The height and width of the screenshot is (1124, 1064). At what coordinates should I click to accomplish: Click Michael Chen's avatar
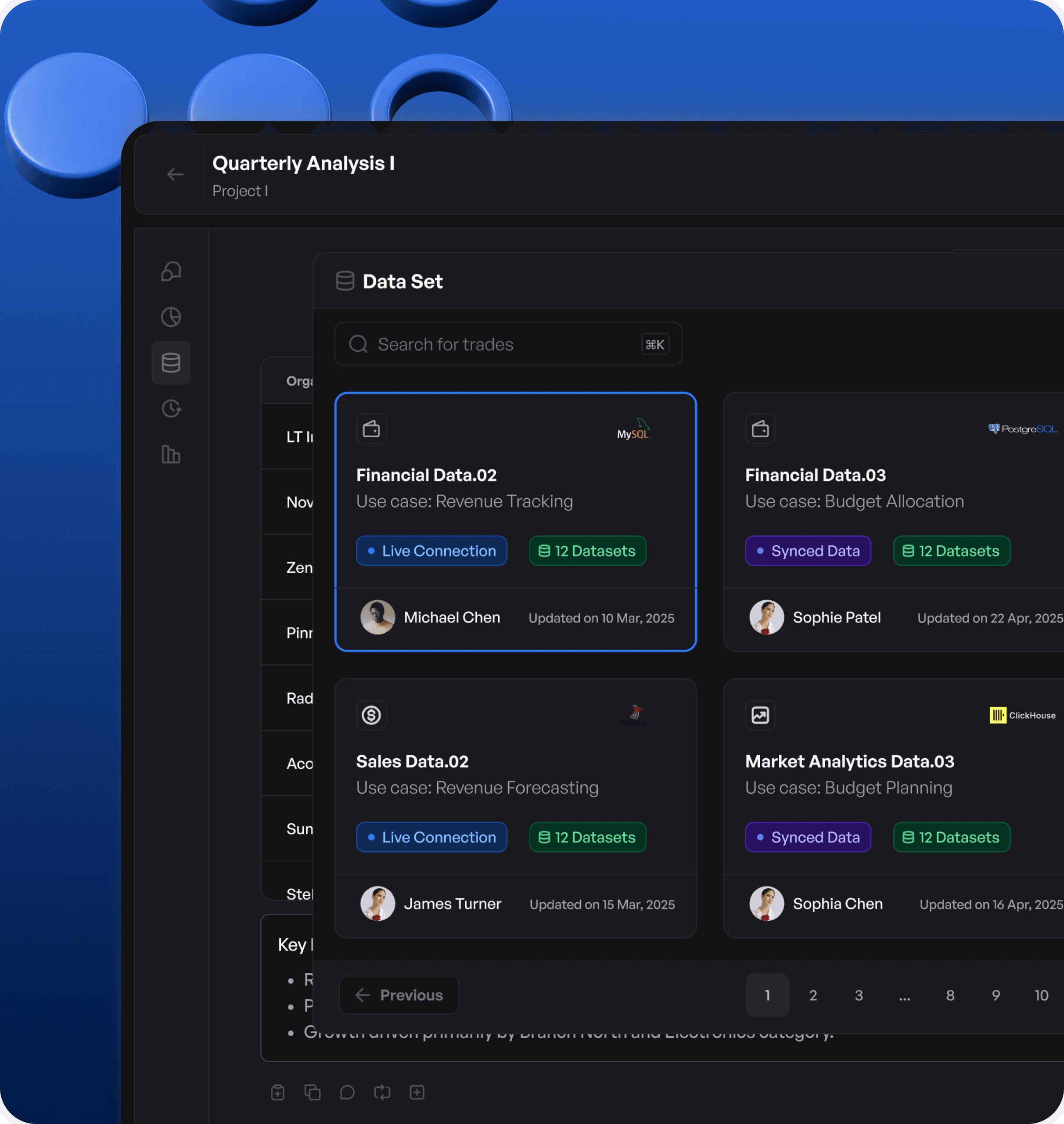[x=378, y=617]
